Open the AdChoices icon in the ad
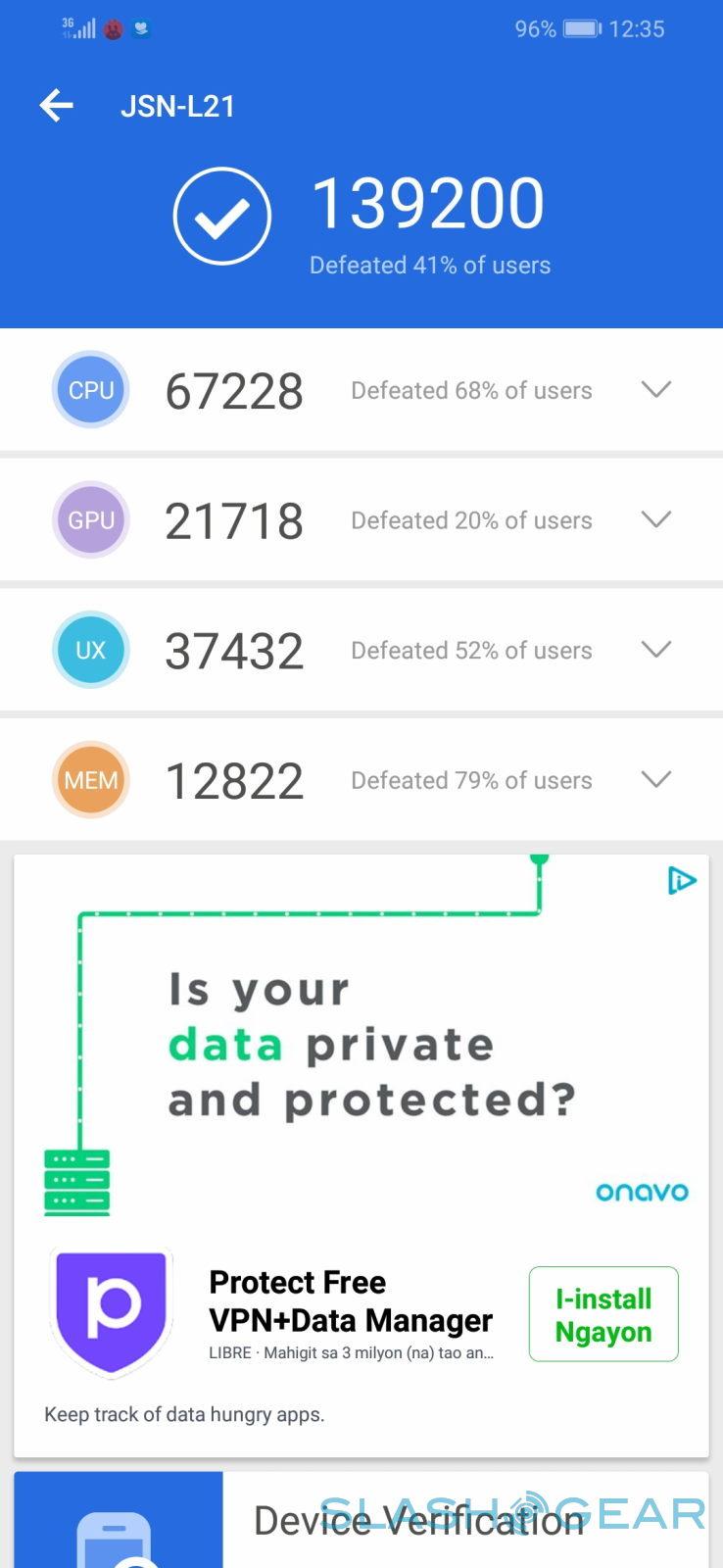This screenshot has width=723, height=1568. tap(681, 881)
